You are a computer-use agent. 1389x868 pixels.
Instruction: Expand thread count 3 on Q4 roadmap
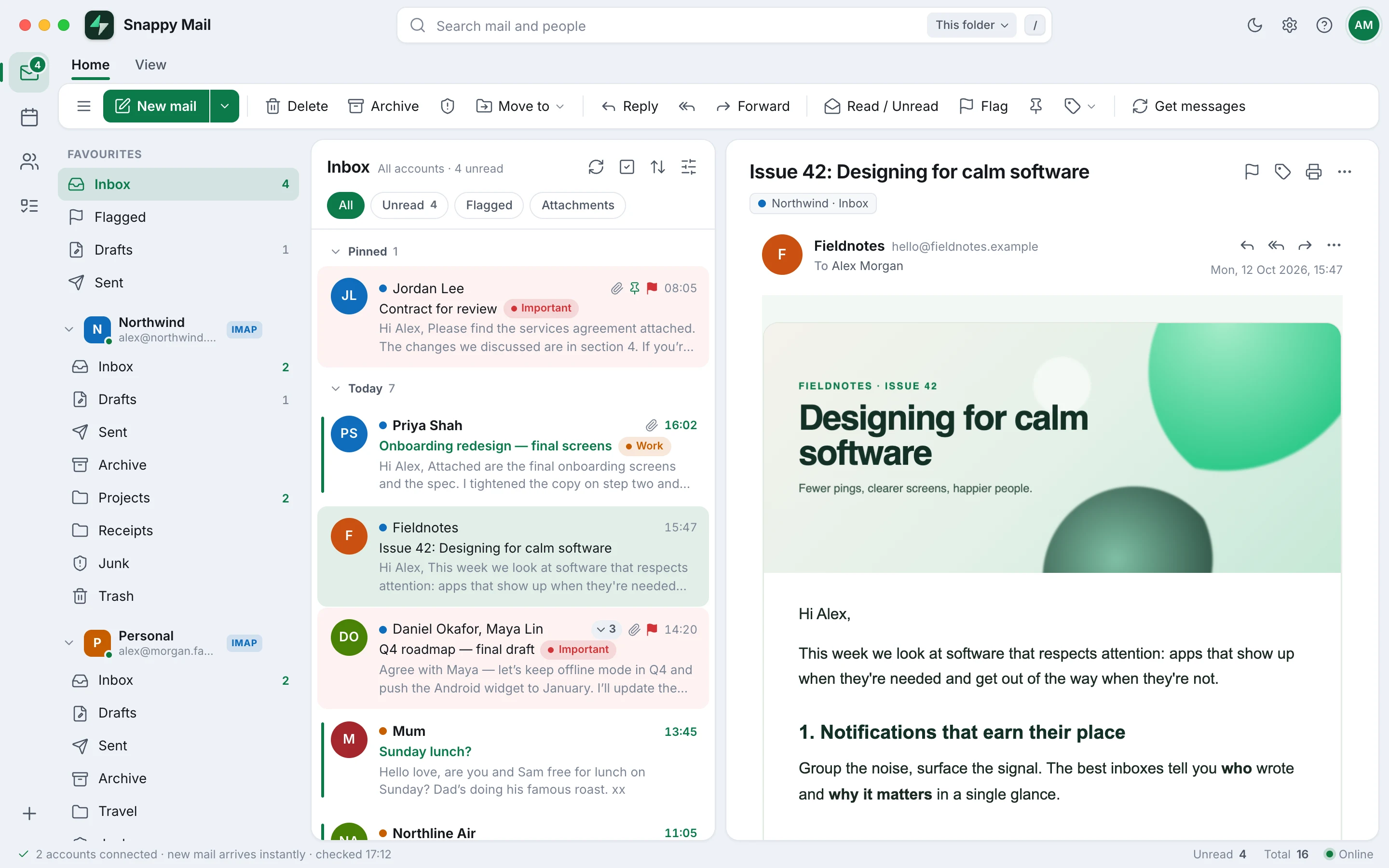606,629
